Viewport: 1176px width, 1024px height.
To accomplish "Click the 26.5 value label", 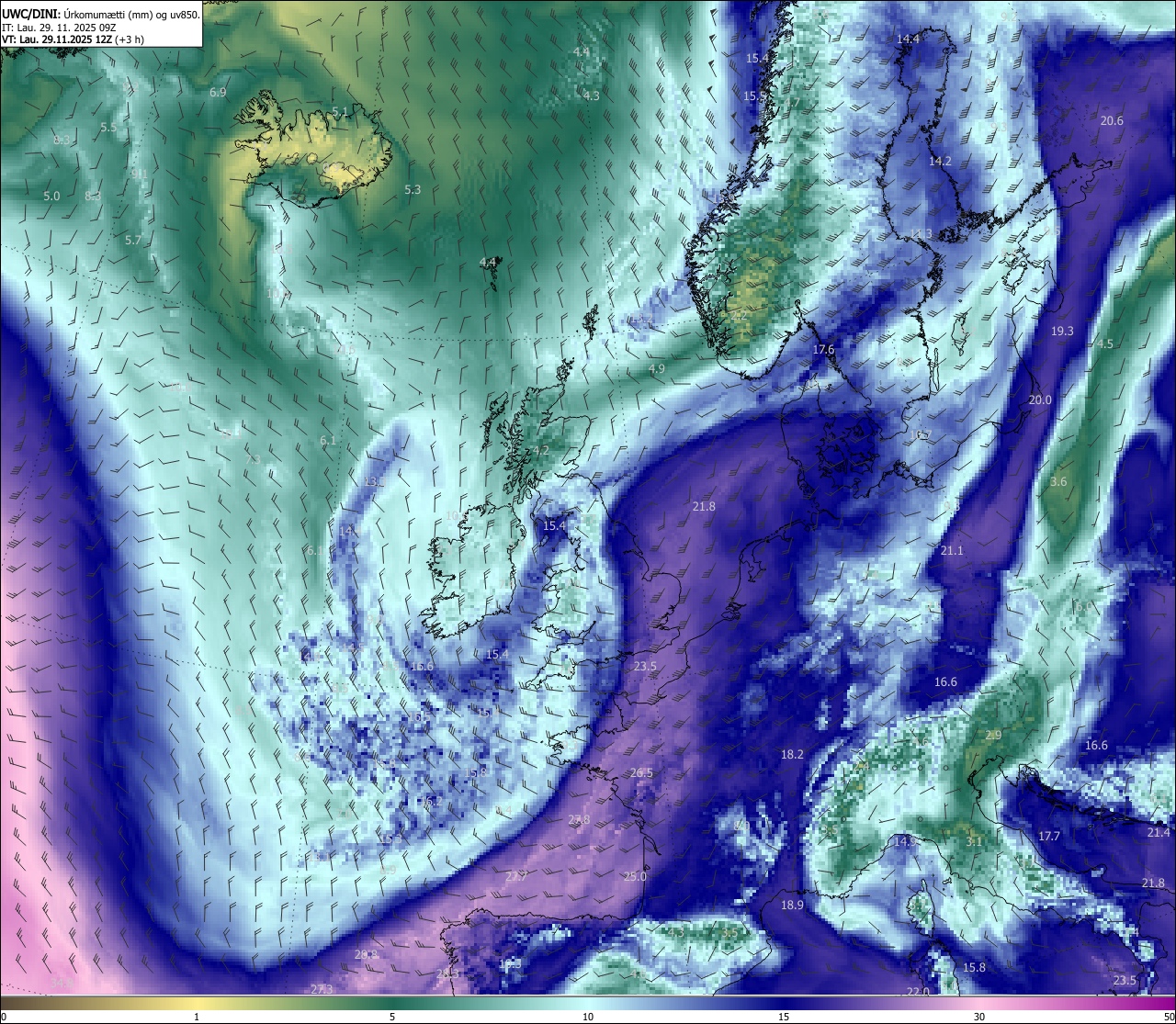I will (x=641, y=773).
